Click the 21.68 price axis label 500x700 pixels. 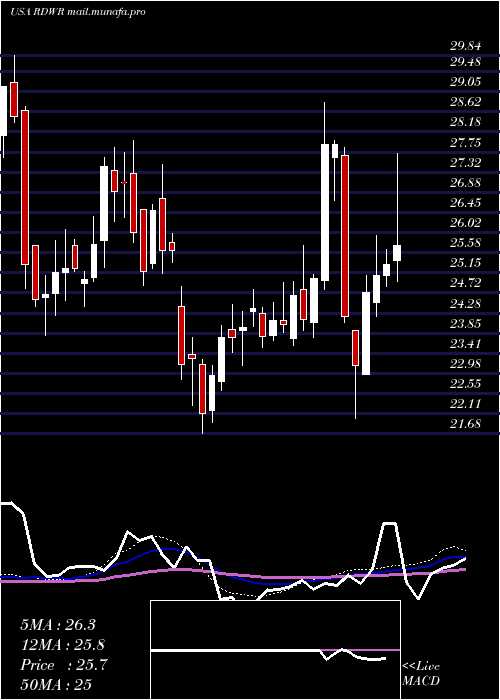pos(465,424)
